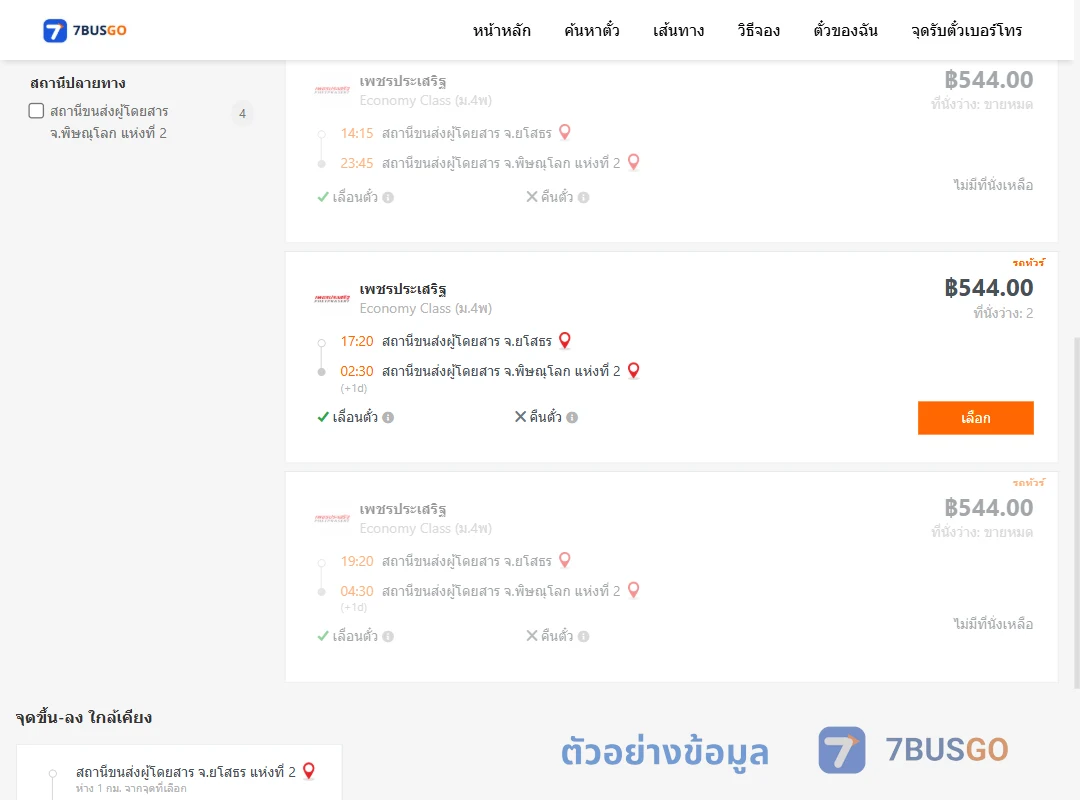Open map pin for 23:45 Phitsanulok arrival station
This screenshot has height=800, width=1080.
[x=634, y=162]
